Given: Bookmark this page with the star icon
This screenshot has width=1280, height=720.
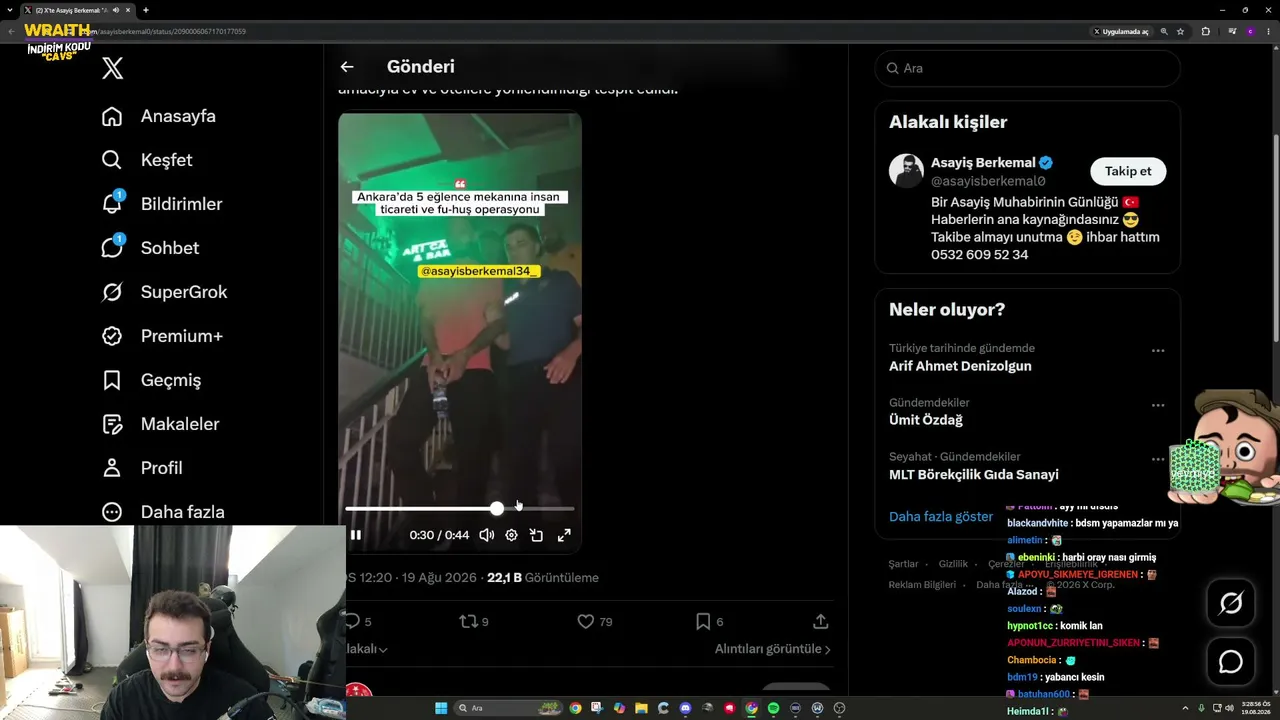Looking at the screenshot, I should [1180, 31].
